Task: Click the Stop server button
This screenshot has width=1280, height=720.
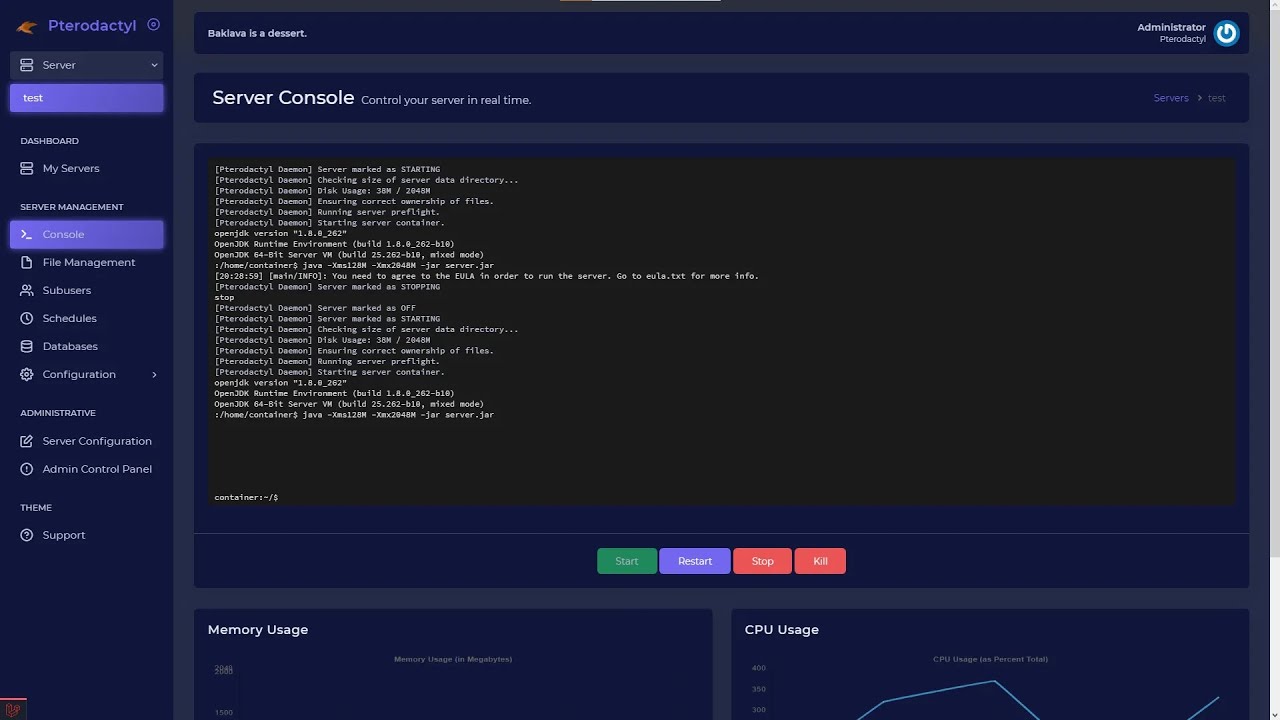Action: point(762,561)
